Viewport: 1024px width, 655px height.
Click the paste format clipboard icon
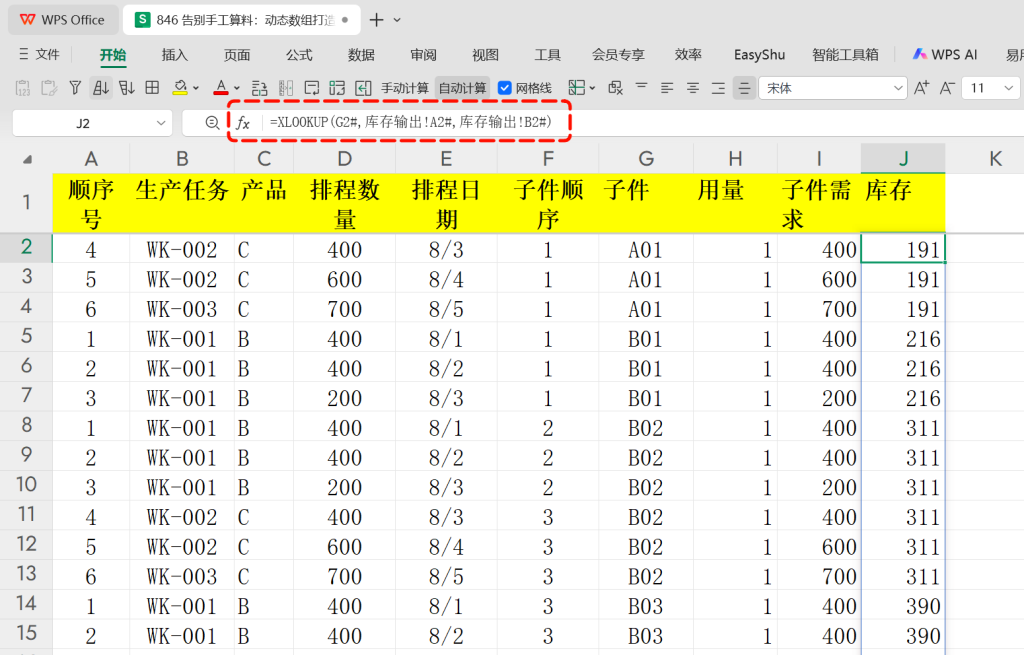pos(49,88)
